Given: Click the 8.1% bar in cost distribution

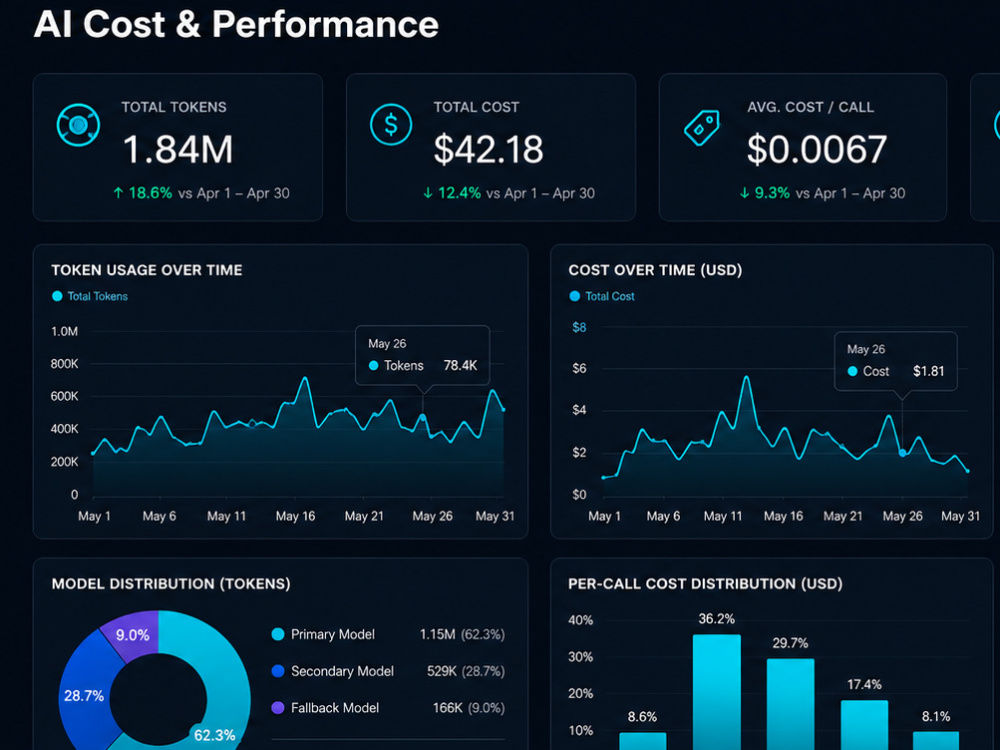Looking at the screenshot, I should 935,741.
